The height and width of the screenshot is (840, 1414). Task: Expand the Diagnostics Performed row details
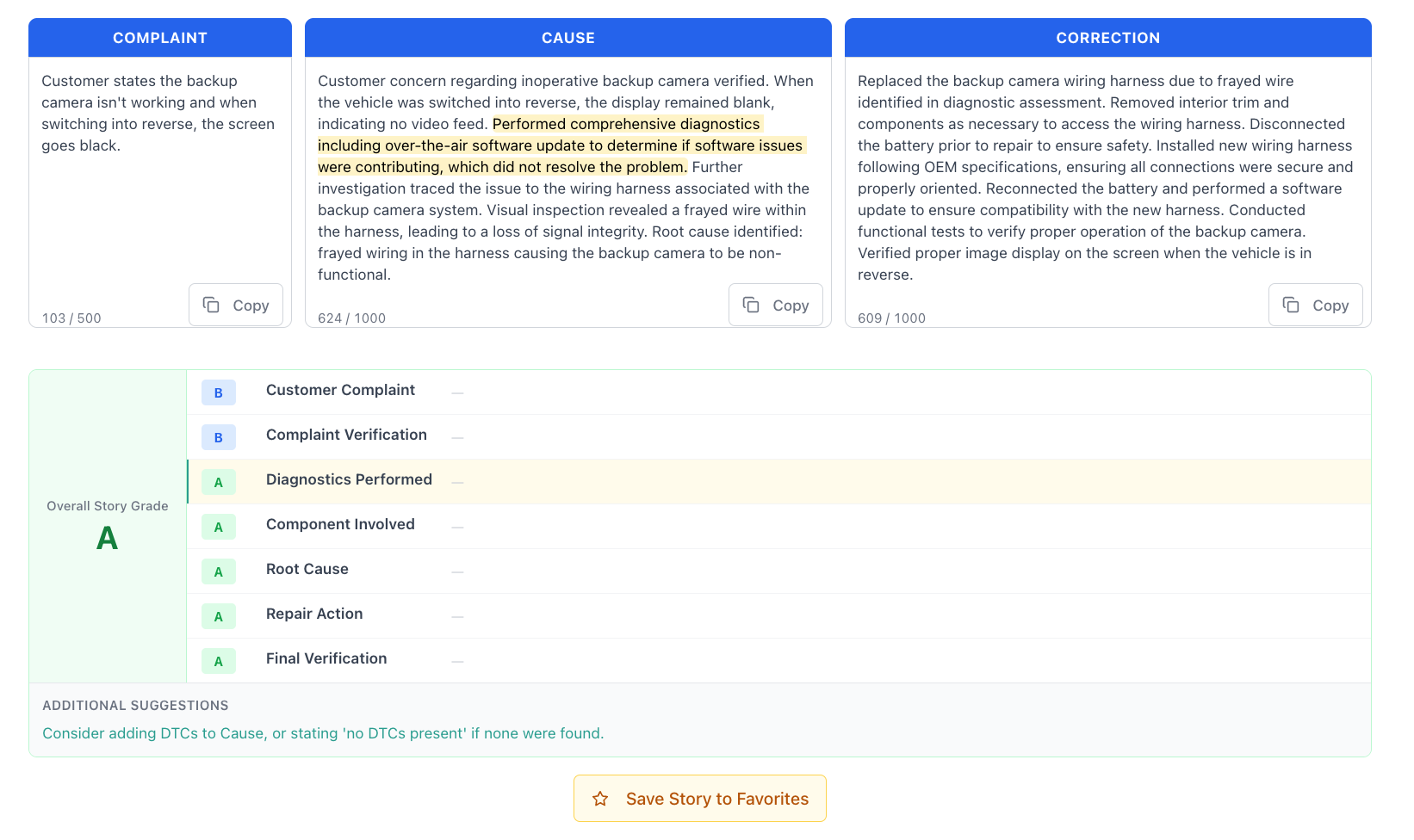pos(457,482)
